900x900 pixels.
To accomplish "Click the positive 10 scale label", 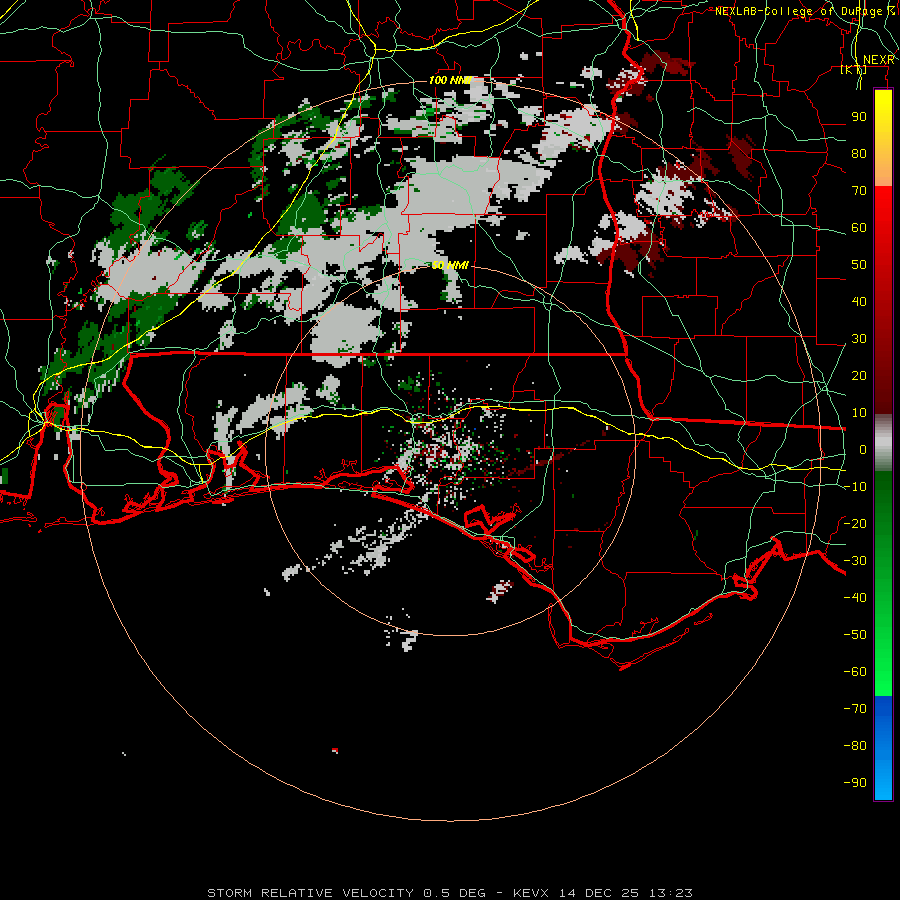I will pos(859,413).
